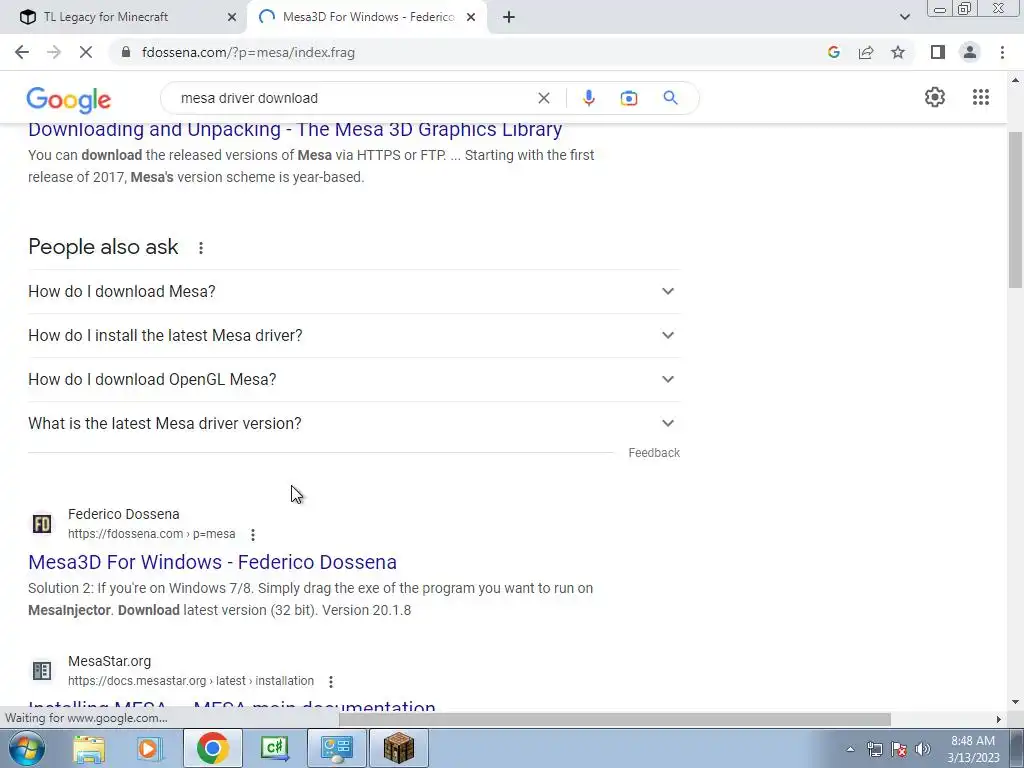
Task: Open the Minecraft launcher taskbar icon
Action: coord(399,748)
